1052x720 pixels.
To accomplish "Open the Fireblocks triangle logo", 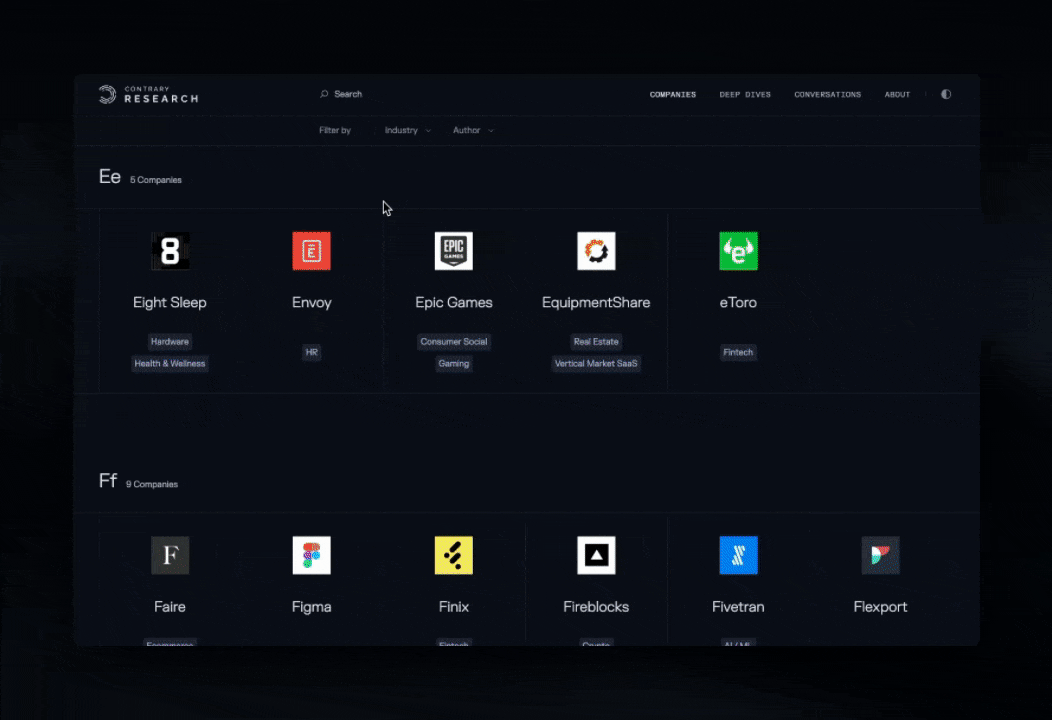I will pos(596,555).
